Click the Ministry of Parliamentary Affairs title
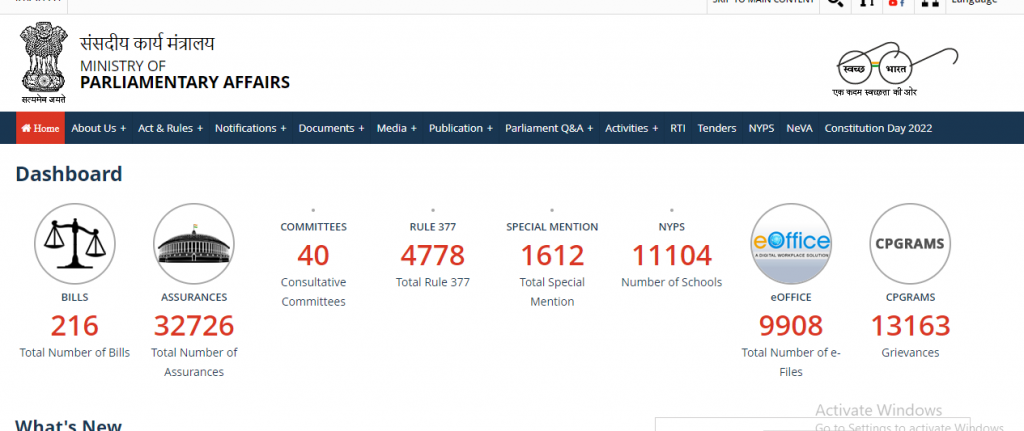1024x431 pixels. coord(185,74)
